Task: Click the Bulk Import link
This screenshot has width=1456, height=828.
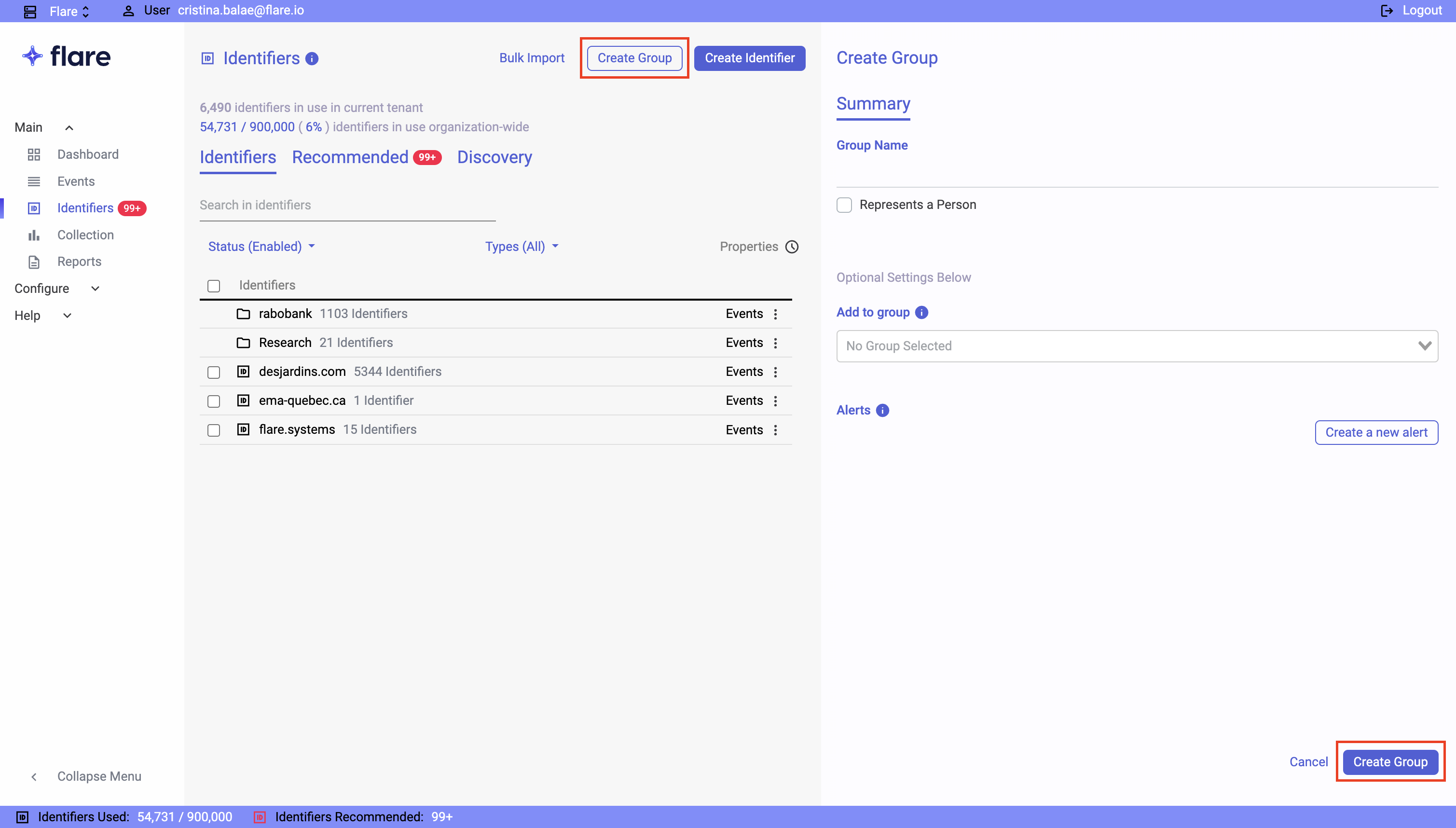Action: click(x=532, y=58)
